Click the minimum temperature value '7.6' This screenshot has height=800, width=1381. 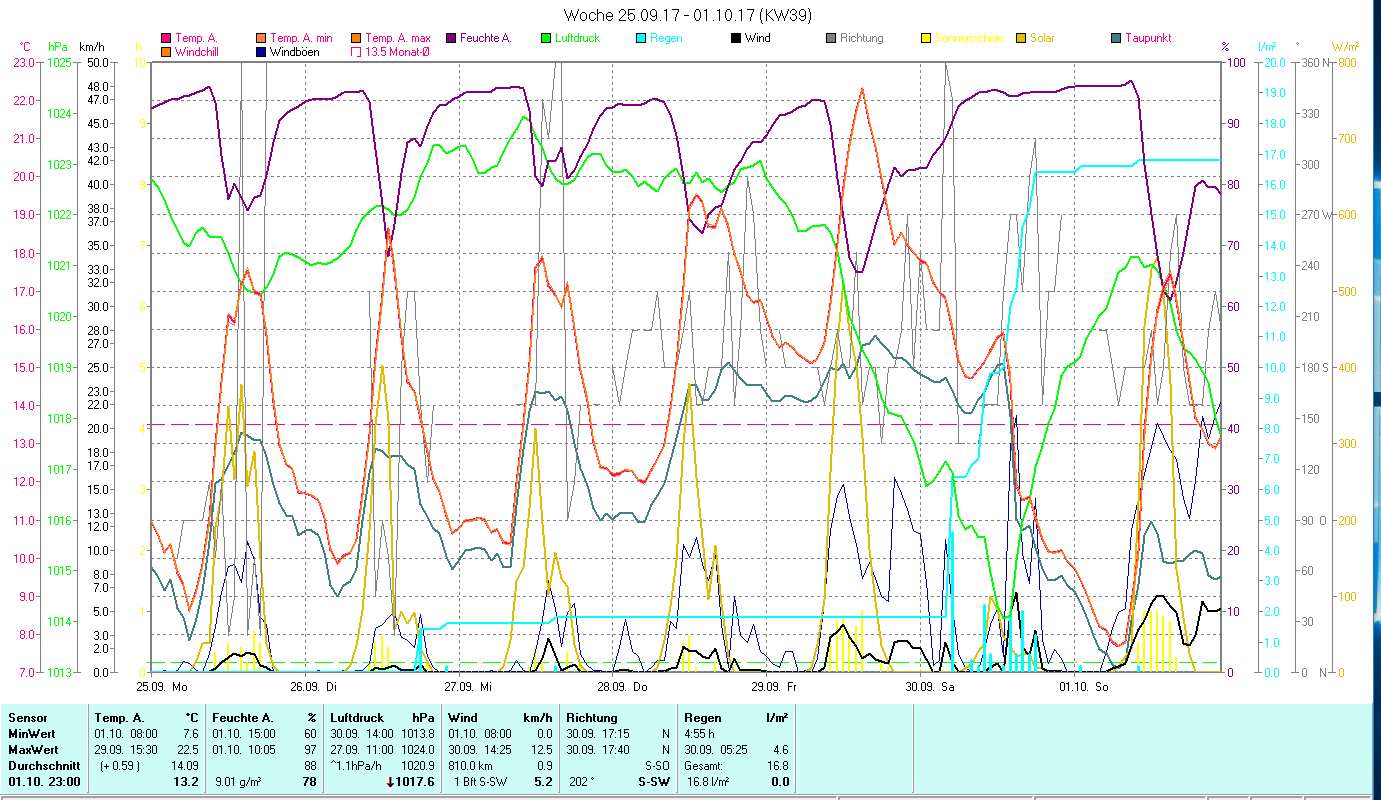[191, 734]
